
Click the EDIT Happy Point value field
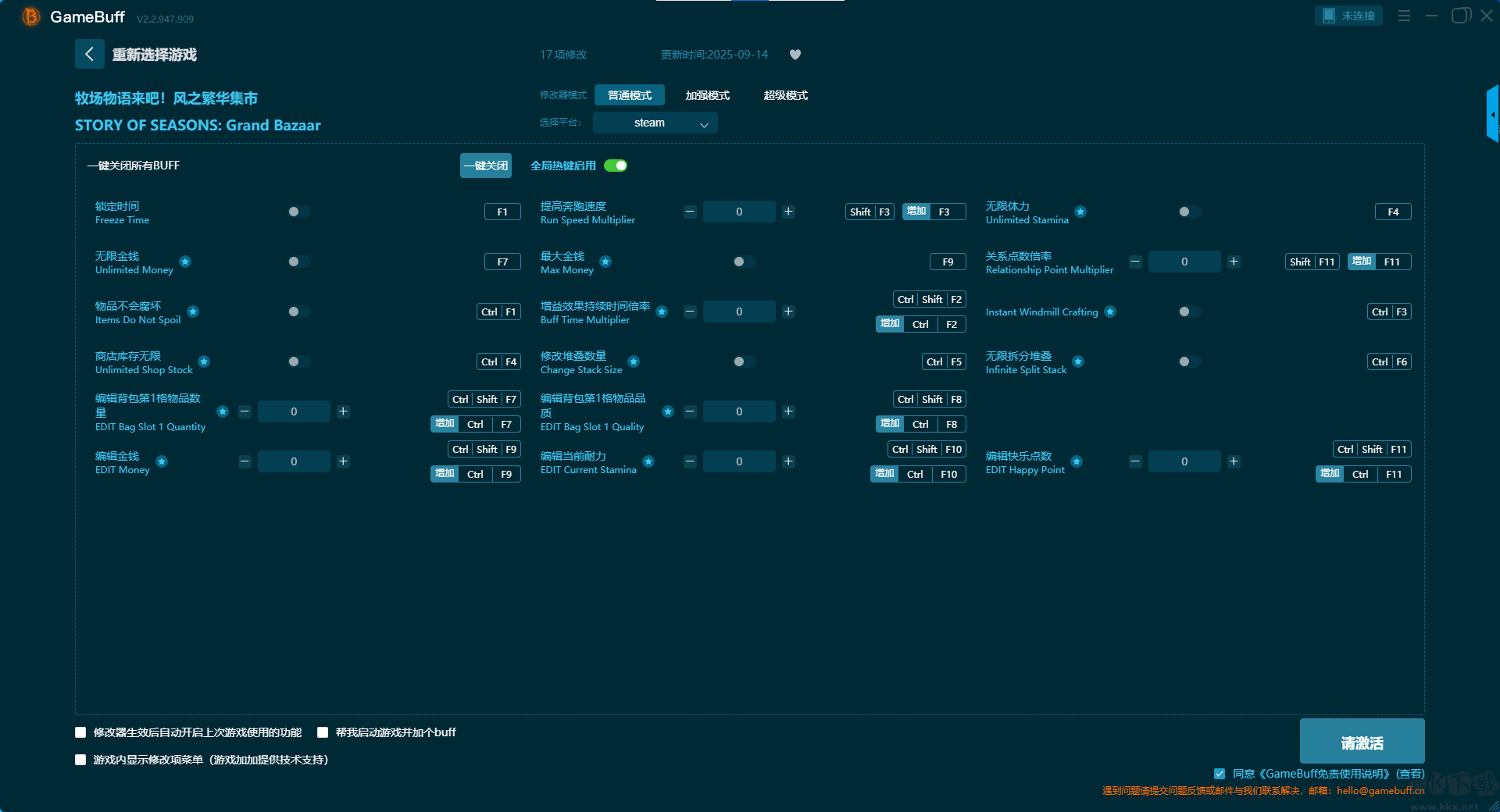[x=1184, y=461]
